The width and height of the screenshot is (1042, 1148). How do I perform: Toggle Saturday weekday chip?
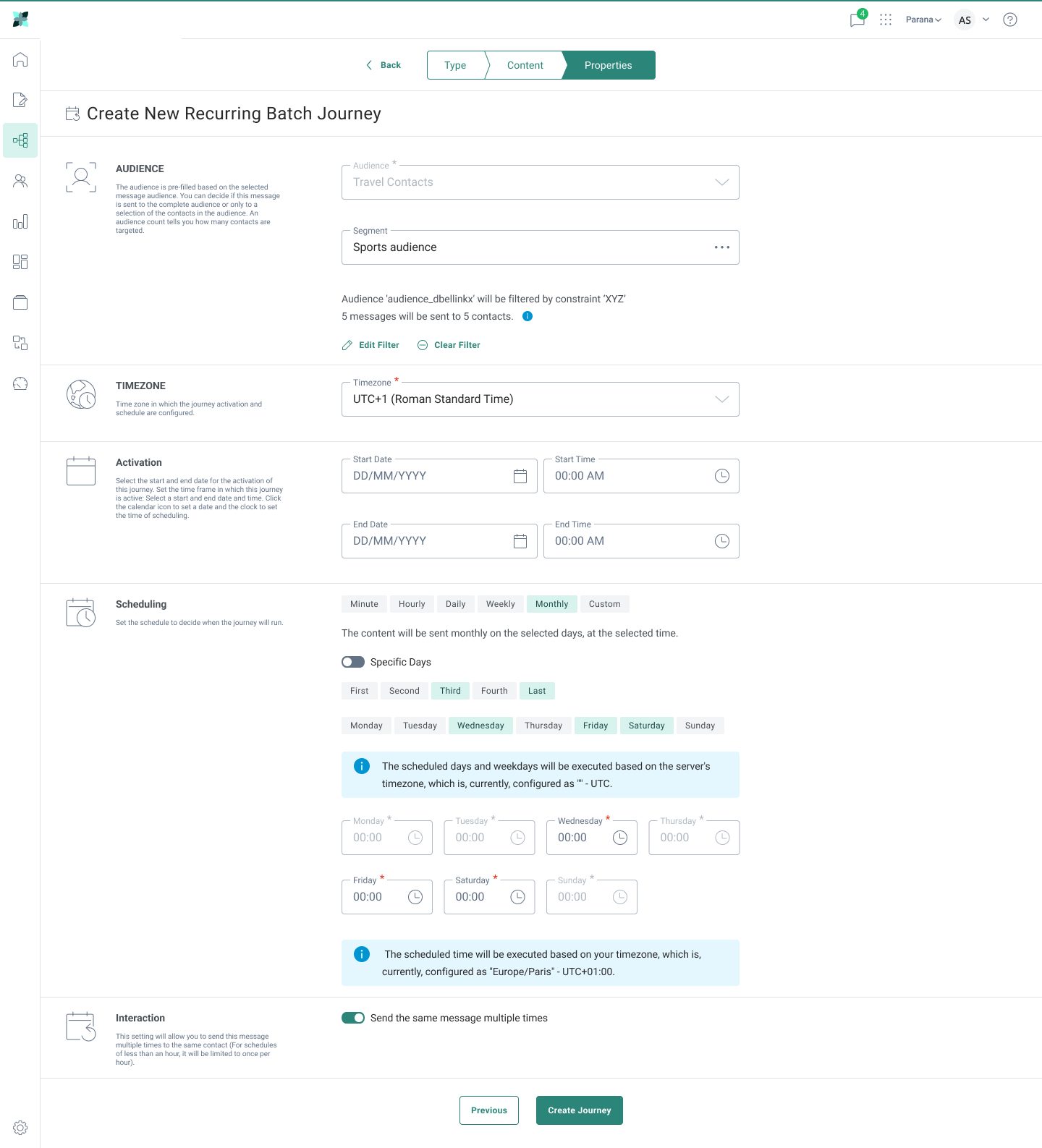pos(647,726)
